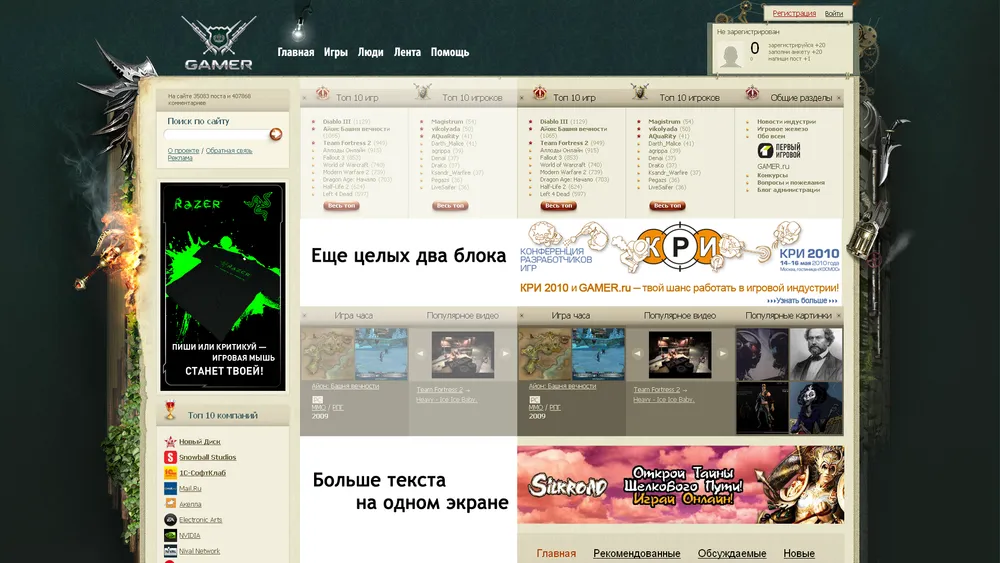Open the two-helmets popular picture thumbnail

point(762,355)
